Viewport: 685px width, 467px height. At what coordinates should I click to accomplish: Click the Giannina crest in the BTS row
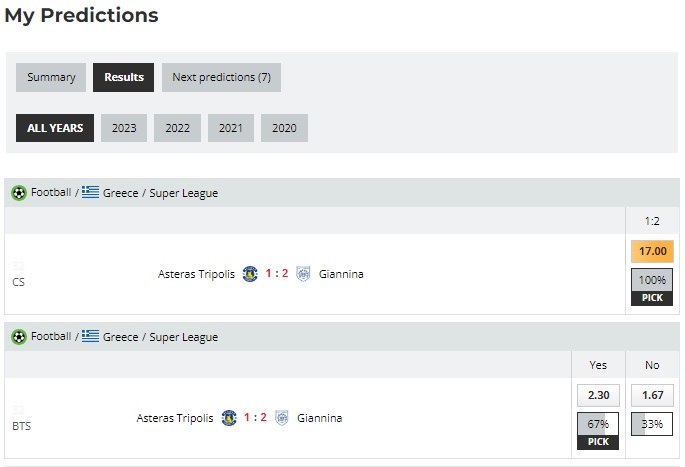click(x=282, y=418)
